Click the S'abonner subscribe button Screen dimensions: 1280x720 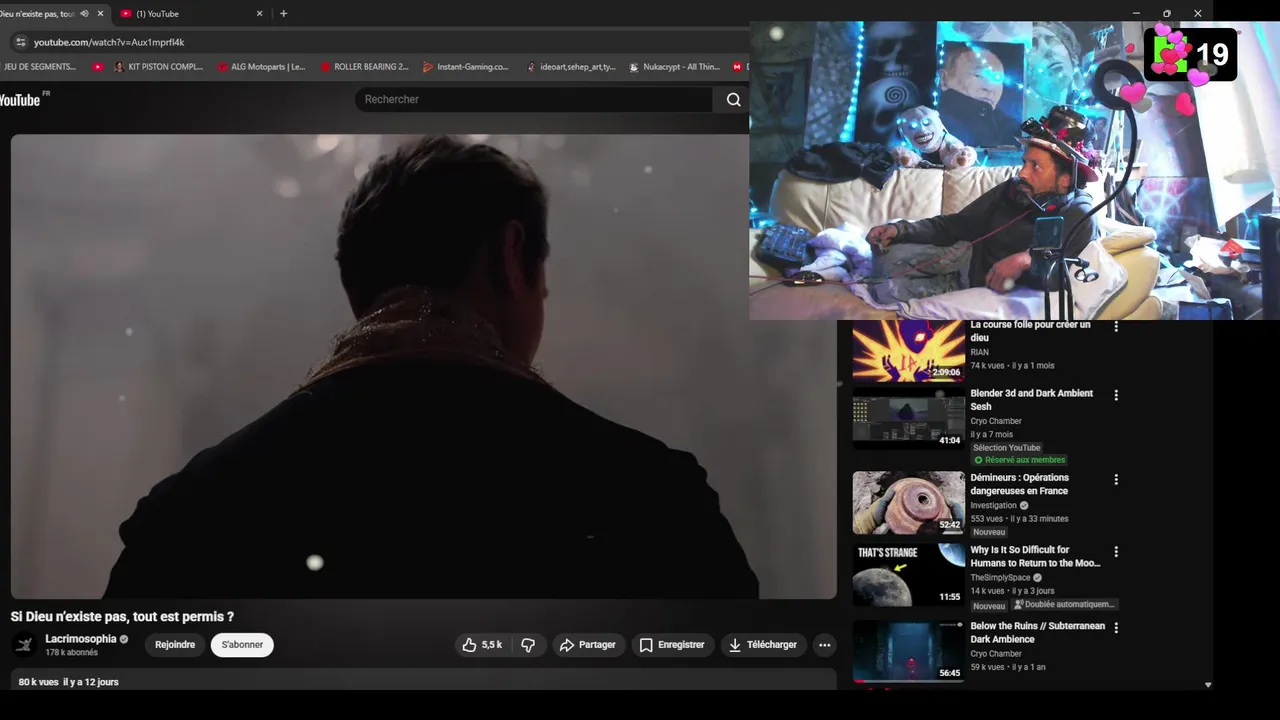(x=242, y=645)
